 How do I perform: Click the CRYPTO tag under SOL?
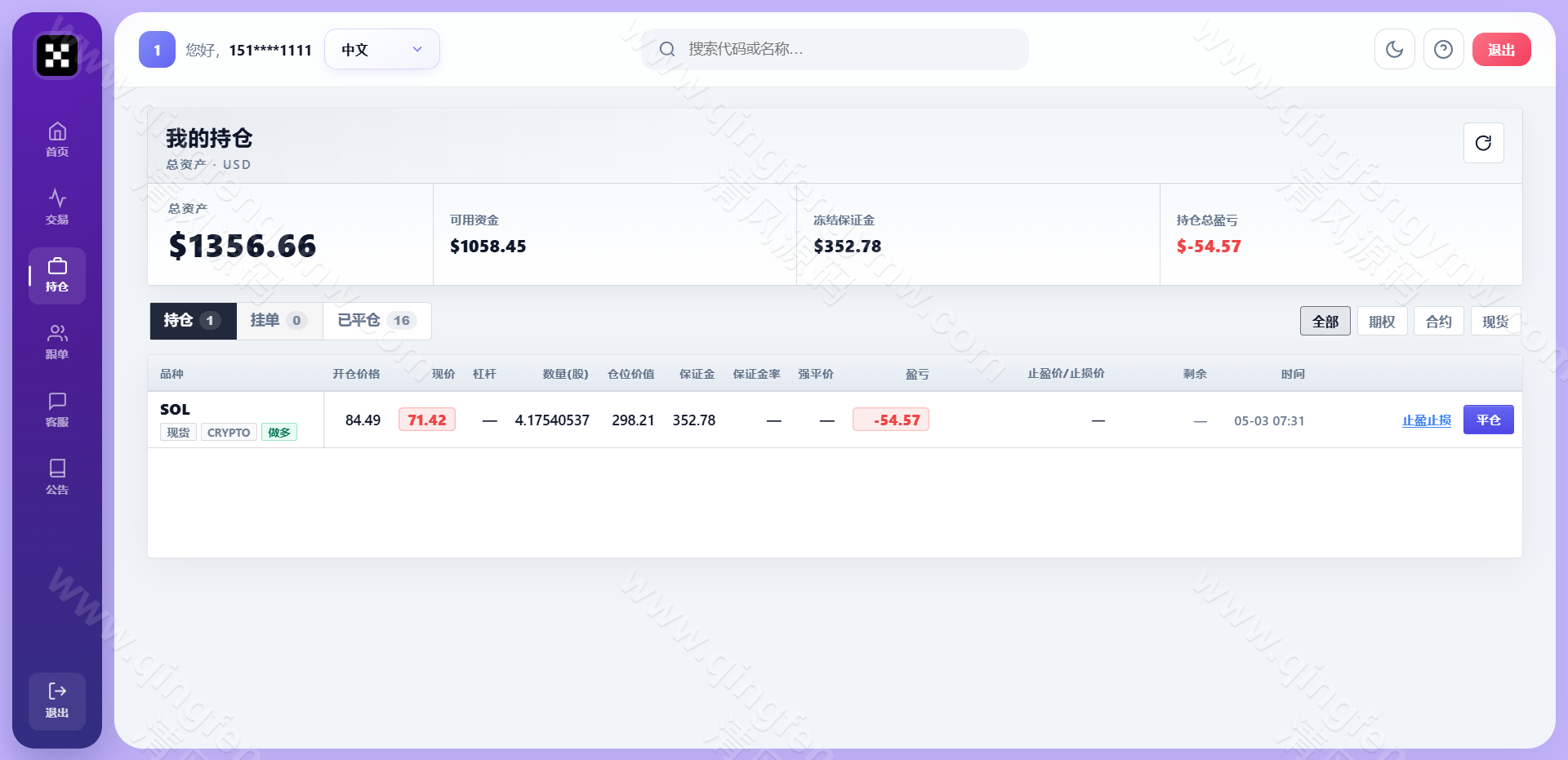pos(229,433)
